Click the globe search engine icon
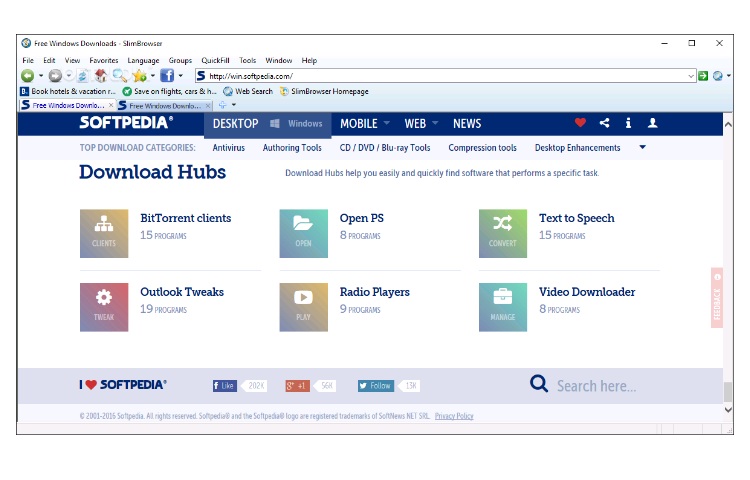This screenshot has width=750, height=480. tap(717, 76)
